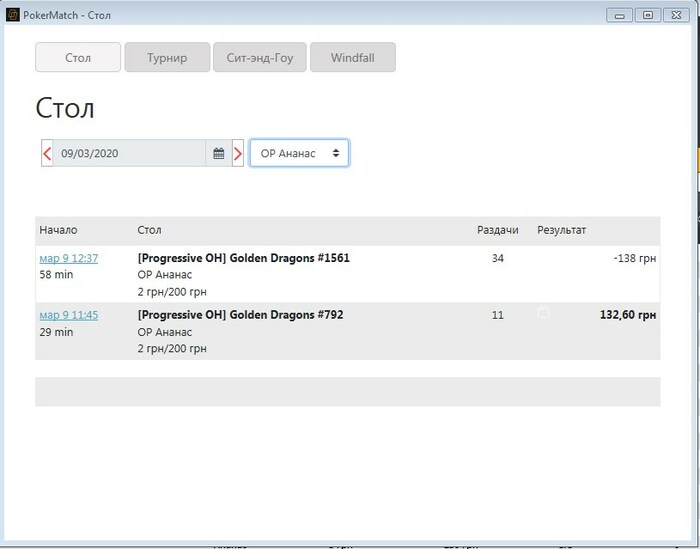Click the Результат column header
Image resolution: width=700 pixels, height=549 pixels.
coord(562,230)
